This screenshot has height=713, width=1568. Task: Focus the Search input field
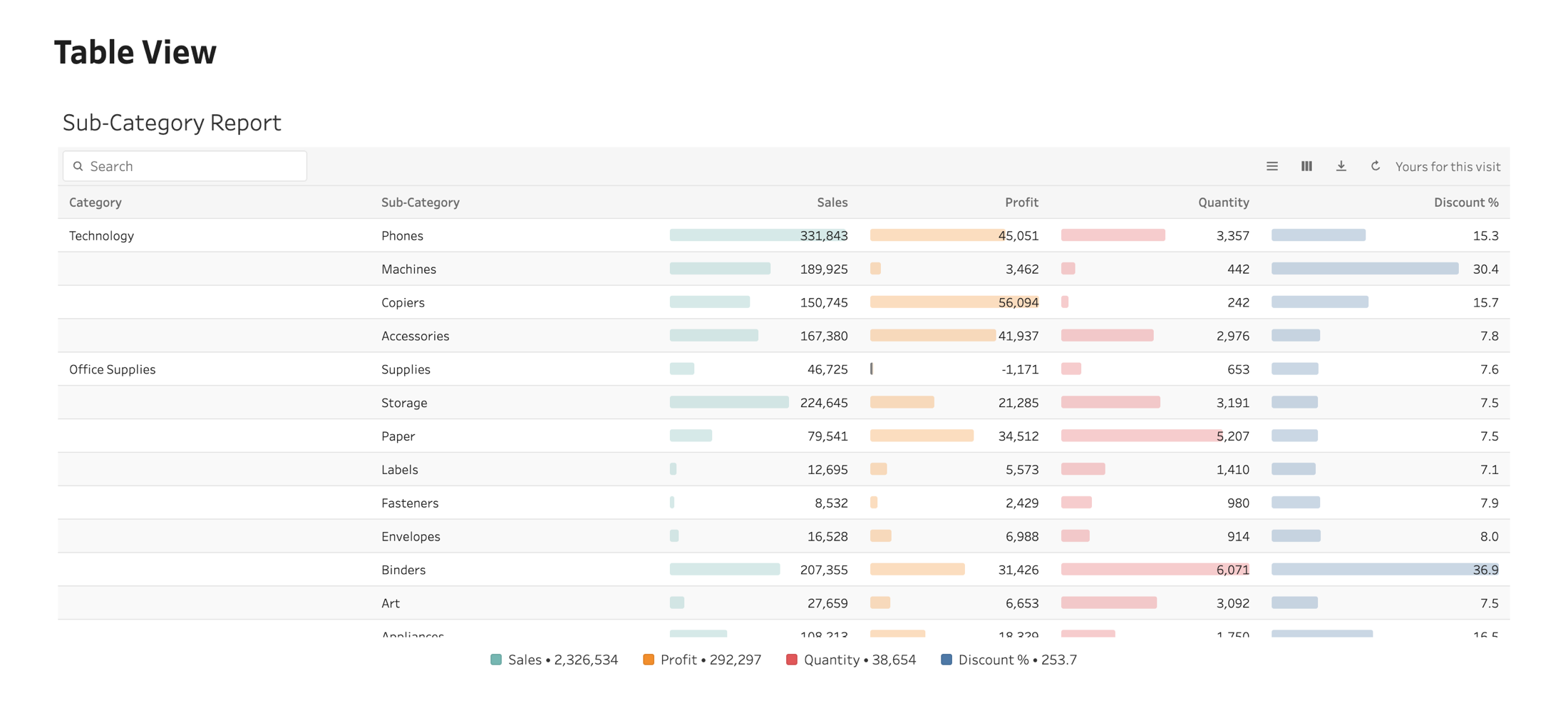[185, 166]
